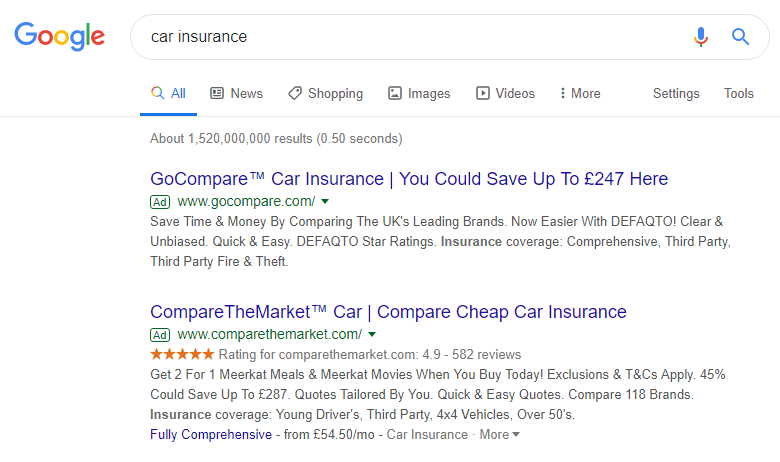780x462 pixels.
Task: Click the news icon beside News
Action: [217, 93]
